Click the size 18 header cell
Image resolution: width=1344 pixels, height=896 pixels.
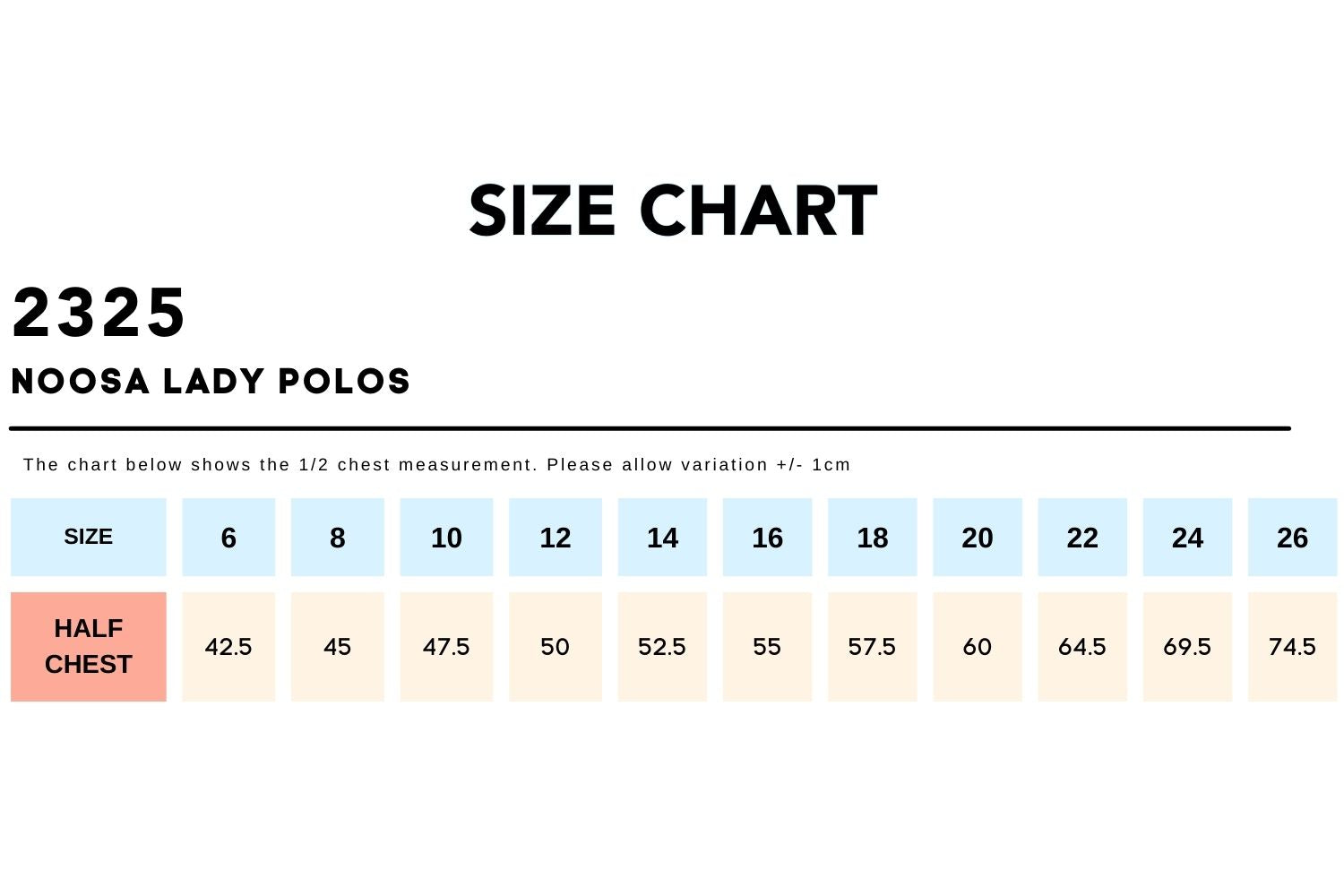pyautogui.click(x=872, y=538)
